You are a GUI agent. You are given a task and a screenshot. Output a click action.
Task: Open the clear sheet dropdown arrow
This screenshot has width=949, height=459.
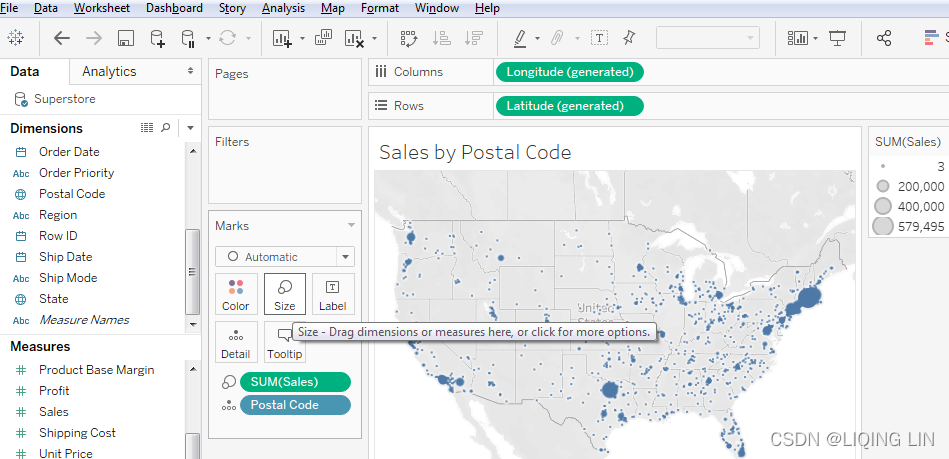point(375,39)
